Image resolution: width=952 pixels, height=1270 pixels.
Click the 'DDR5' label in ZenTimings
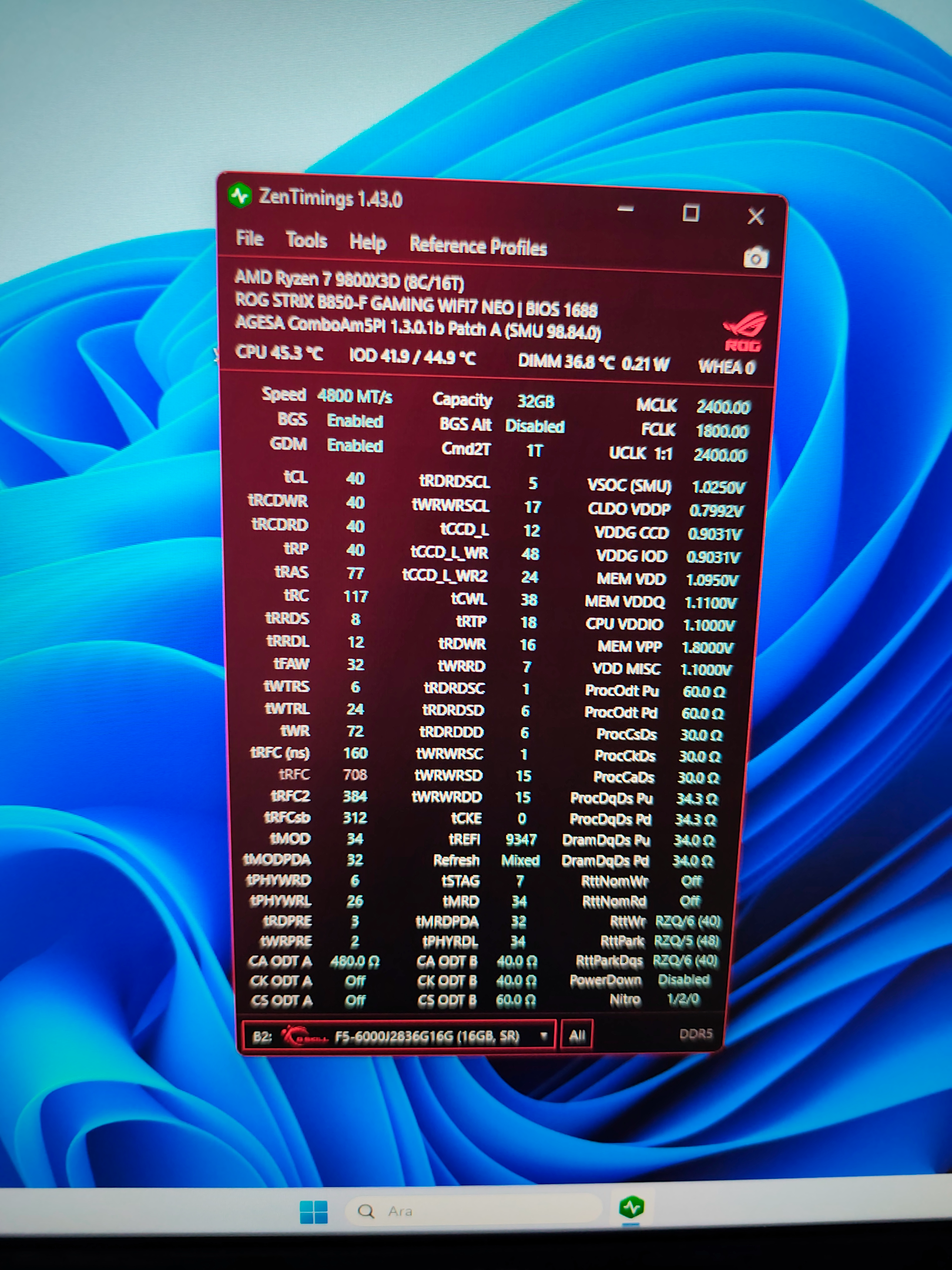pyautogui.click(x=696, y=1034)
